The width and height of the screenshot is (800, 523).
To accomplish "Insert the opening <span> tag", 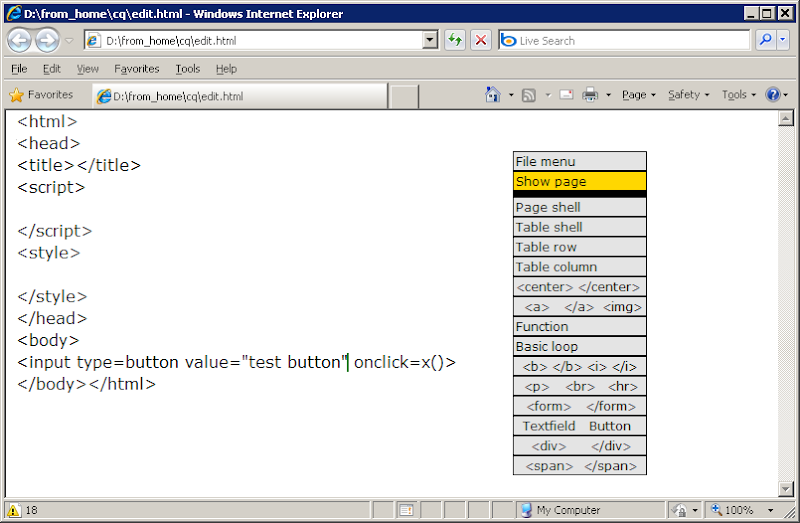I will click(549, 466).
